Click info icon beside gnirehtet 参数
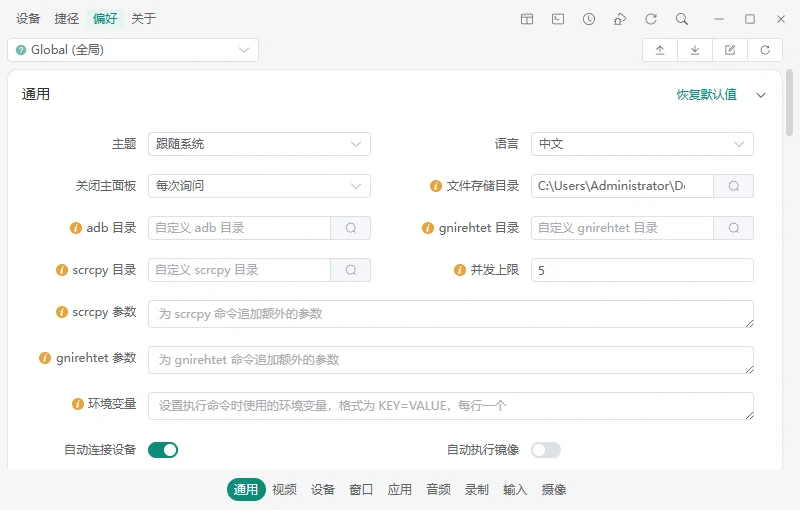 [45, 358]
